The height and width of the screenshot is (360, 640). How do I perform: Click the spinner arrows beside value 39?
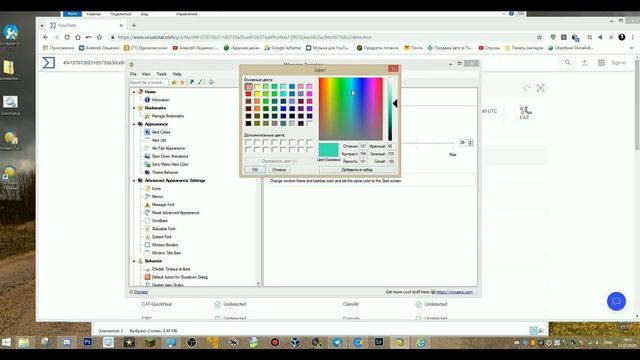coord(470,142)
